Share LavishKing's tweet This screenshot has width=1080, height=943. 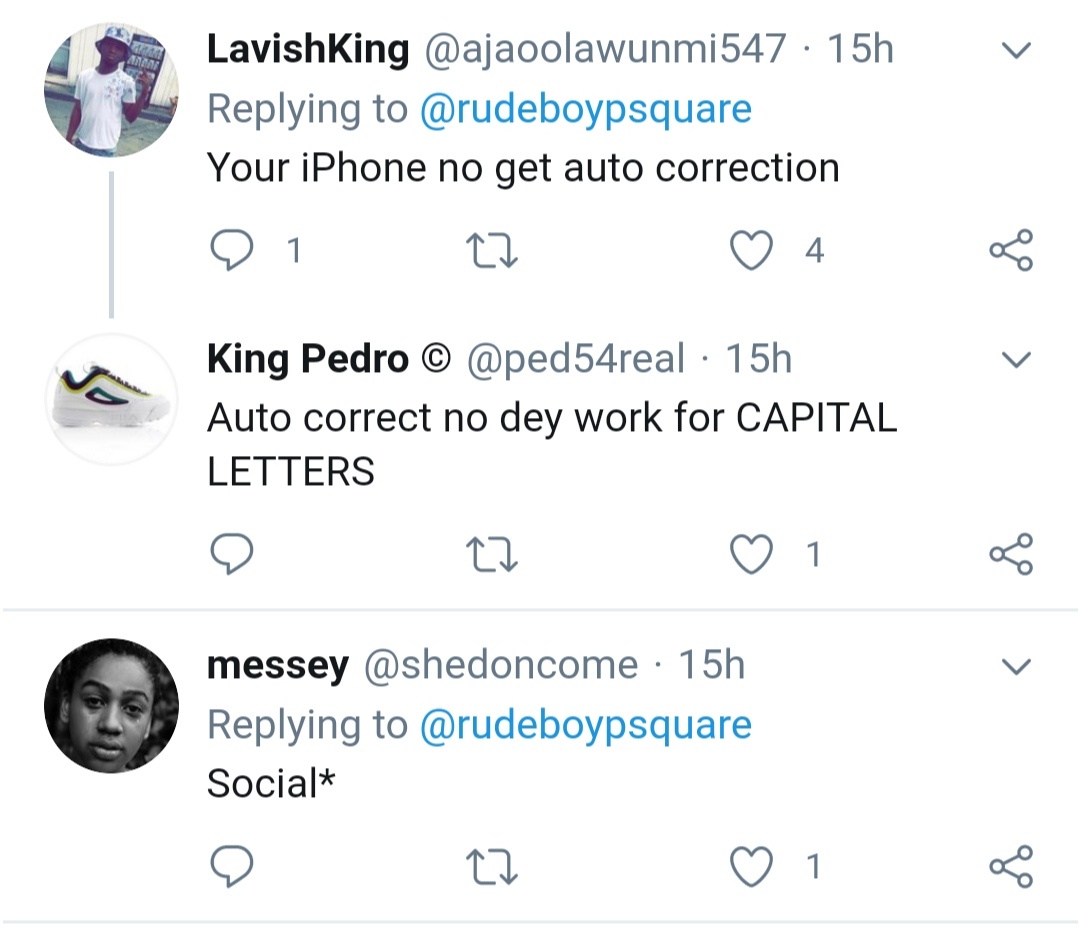(1011, 250)
